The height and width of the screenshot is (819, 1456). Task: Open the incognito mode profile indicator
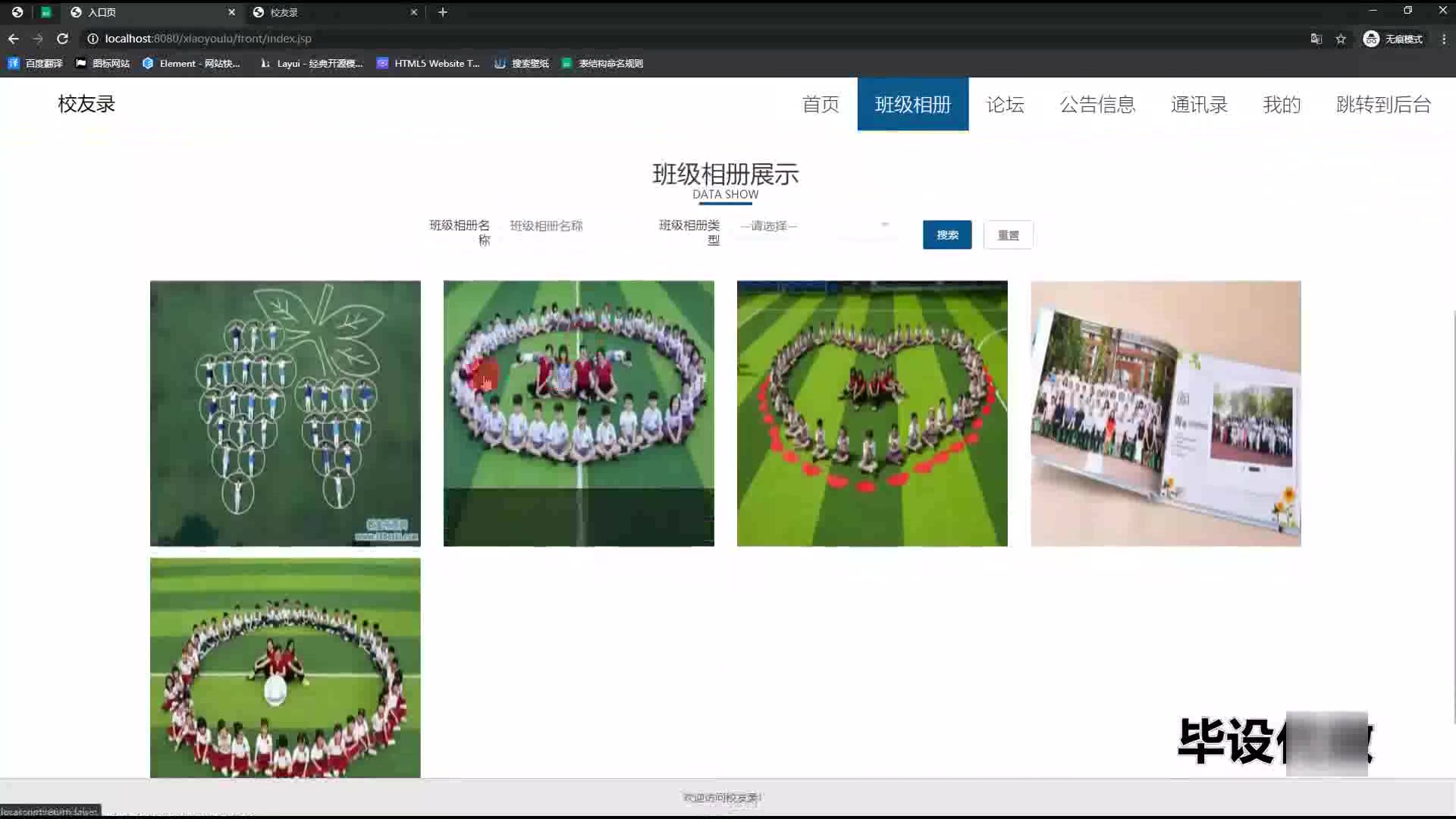1393,39
